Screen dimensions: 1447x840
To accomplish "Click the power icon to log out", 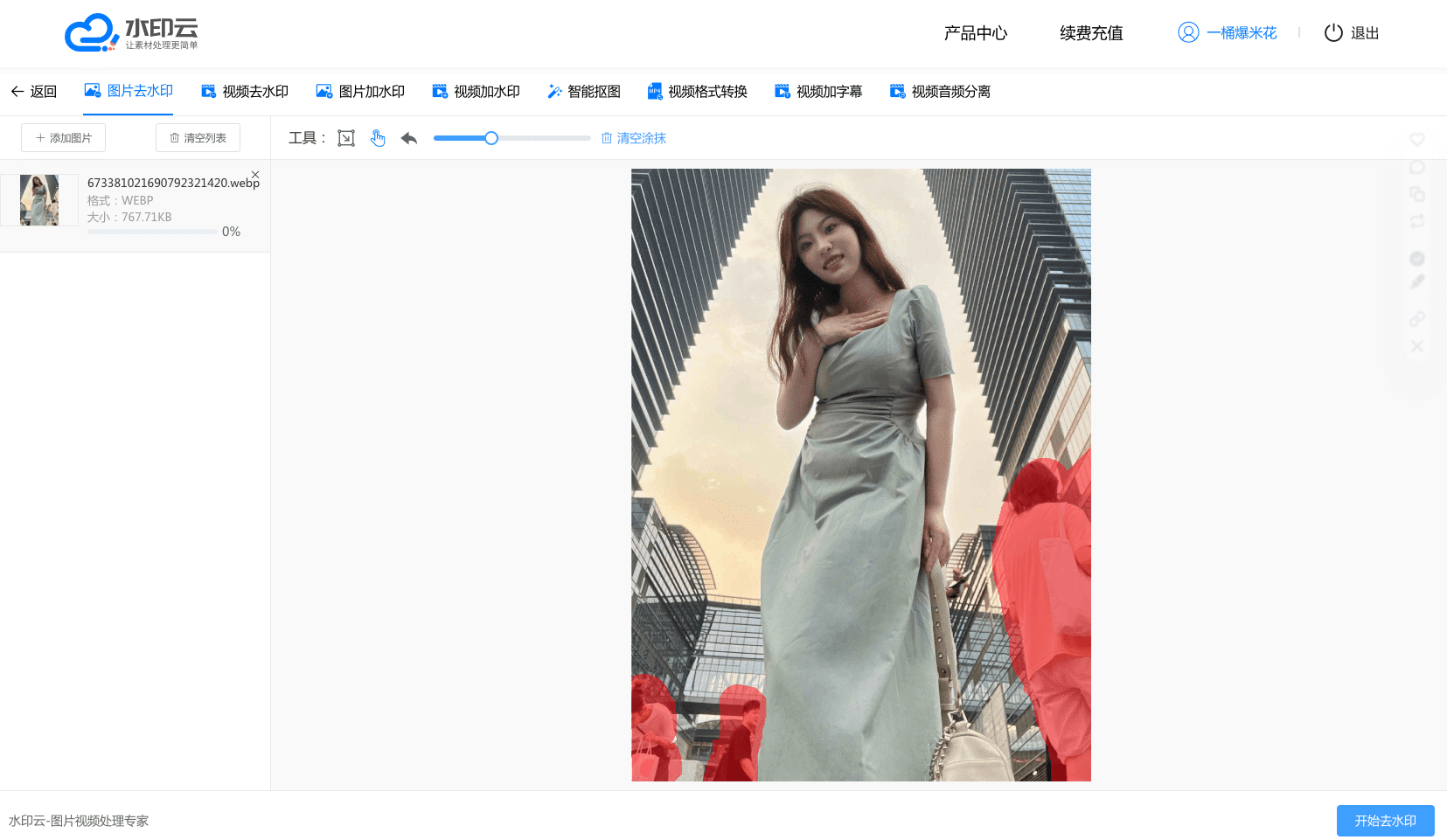I will pos(1333,32).
